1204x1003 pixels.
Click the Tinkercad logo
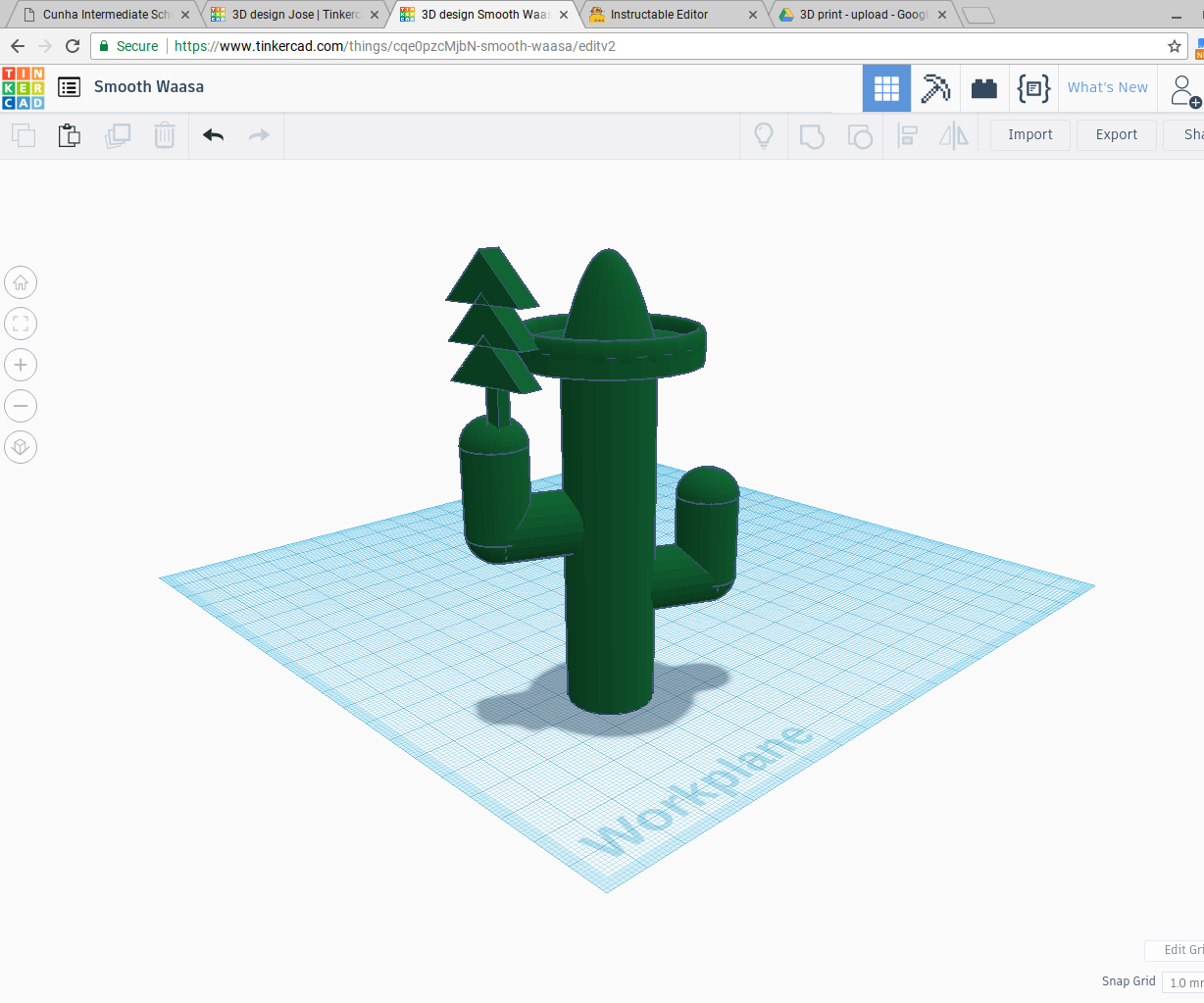click(x=23, y=87)
